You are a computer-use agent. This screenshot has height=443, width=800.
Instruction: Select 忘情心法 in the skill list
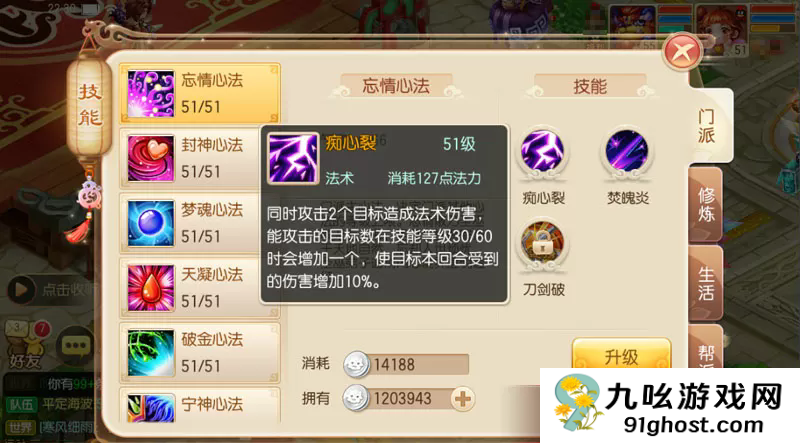(x=200, y=93)
